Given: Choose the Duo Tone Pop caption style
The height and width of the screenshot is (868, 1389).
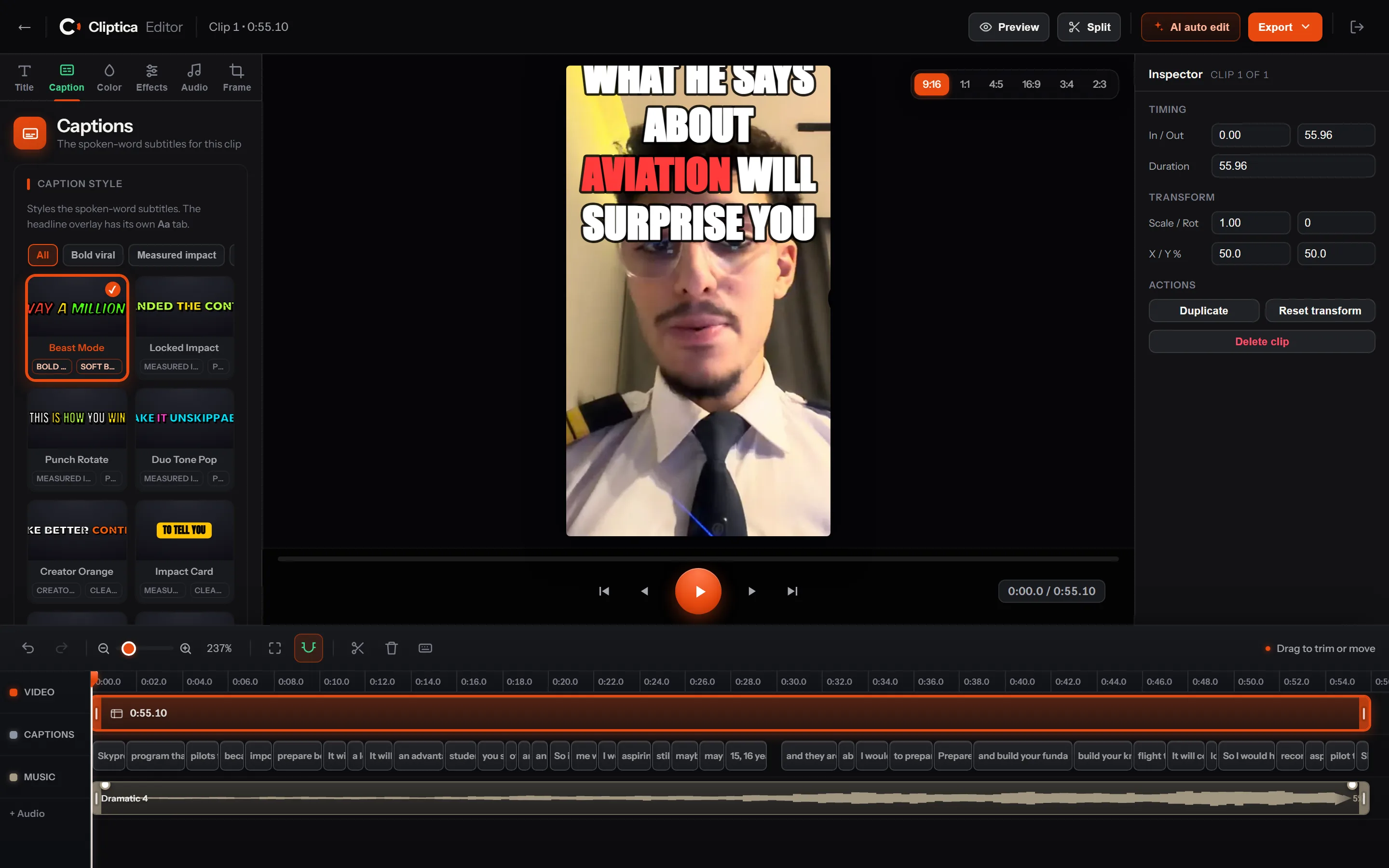Looking at the screenshot, I should (184, 439).
